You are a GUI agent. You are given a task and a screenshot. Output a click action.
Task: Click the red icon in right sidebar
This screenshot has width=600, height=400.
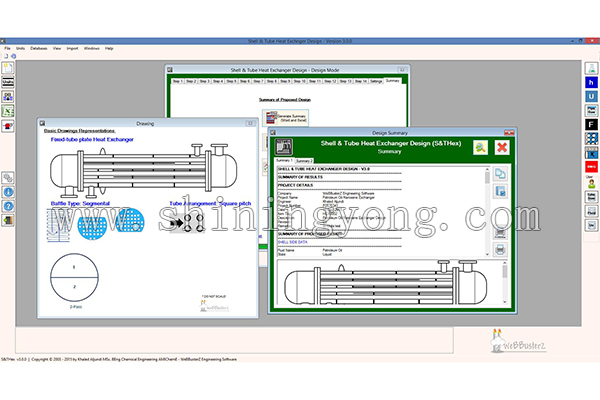pyautogui.click(x=592, y=167)
